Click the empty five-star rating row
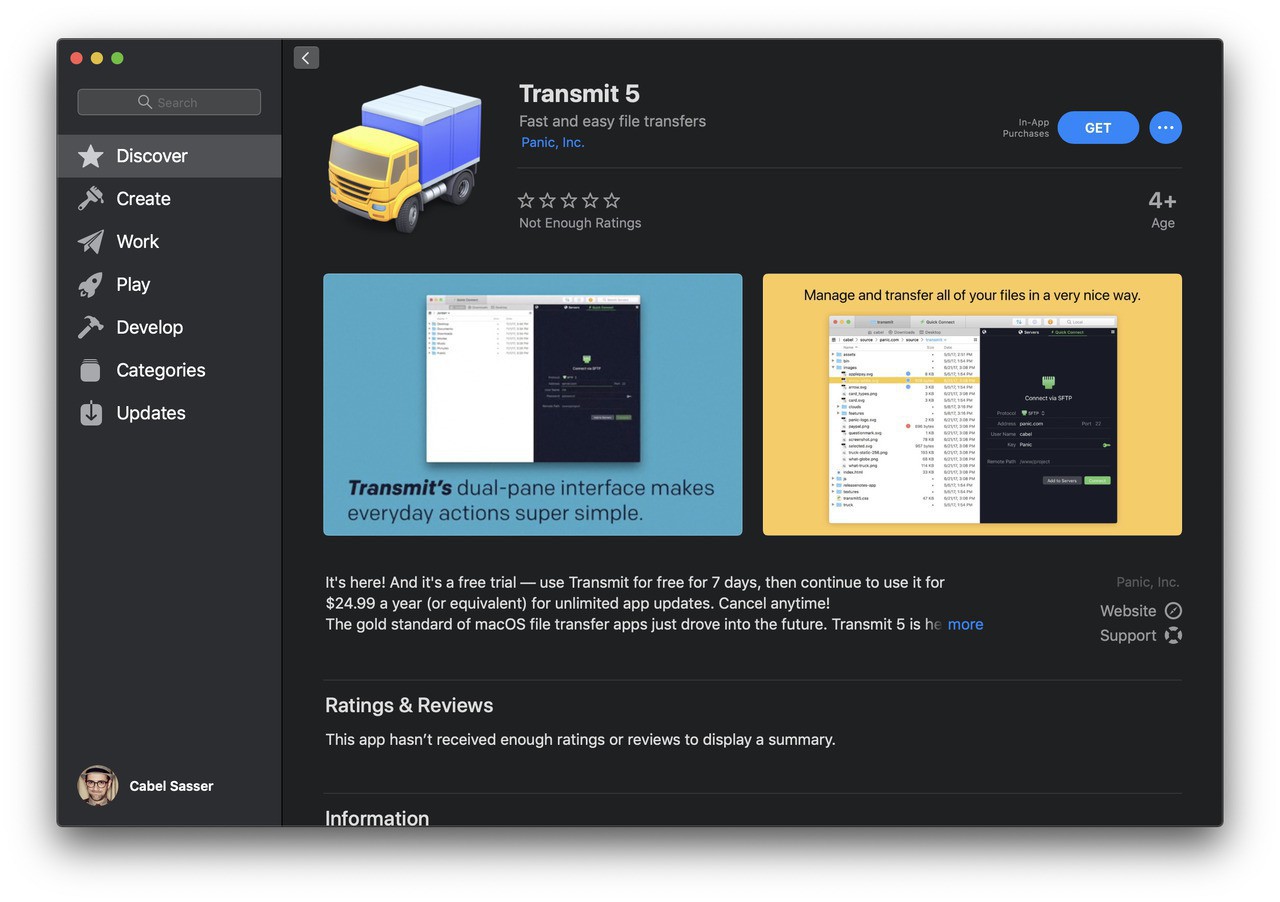This screenshot has width=1280, height=902. [x=569, y=200]
